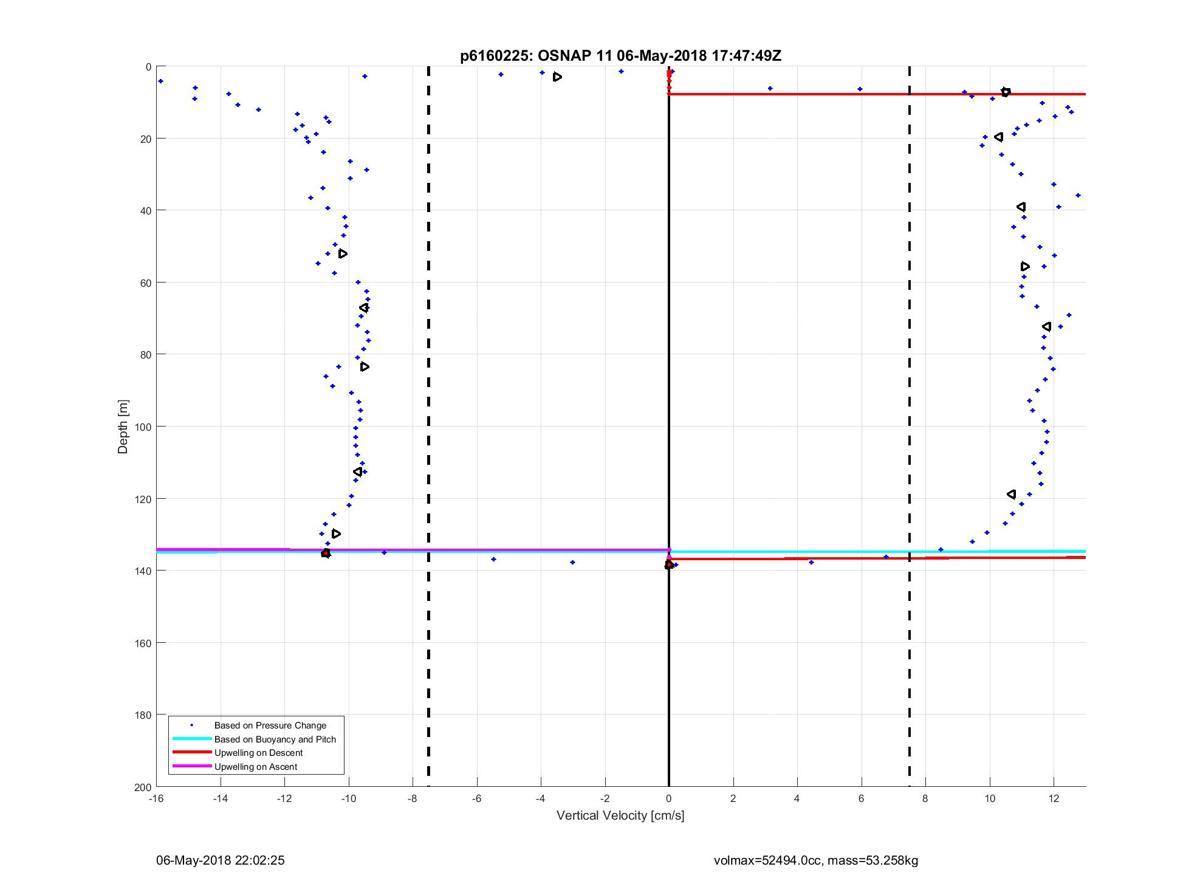Click x-axis tick label 12
The width and height of the screenshot is (1200, 885).
pos(1054,799)
